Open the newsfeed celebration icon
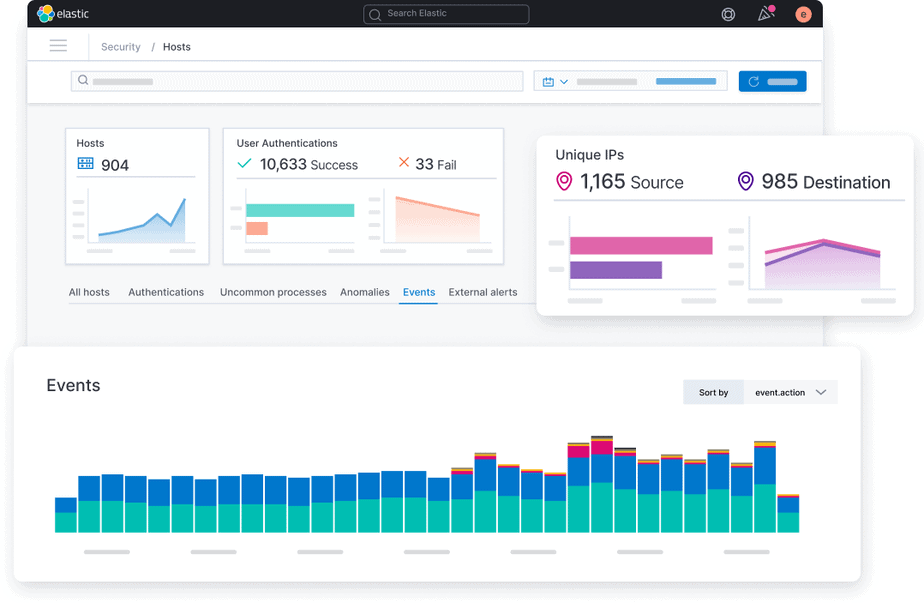This screenshot has width=924, height=603. click(x=766, y=14)
